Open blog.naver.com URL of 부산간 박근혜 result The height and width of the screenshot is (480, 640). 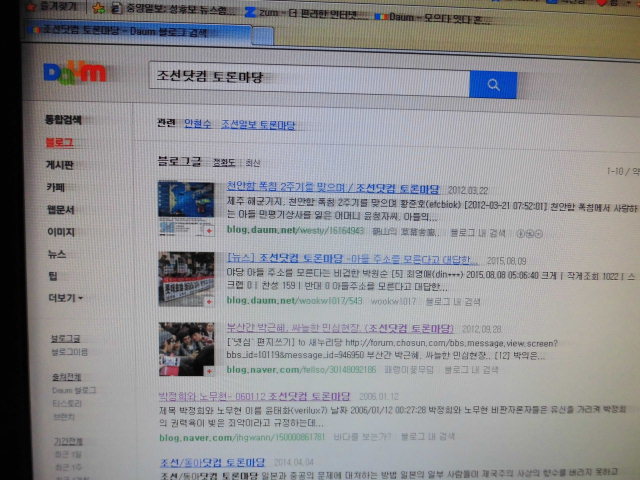click(301, 370)
